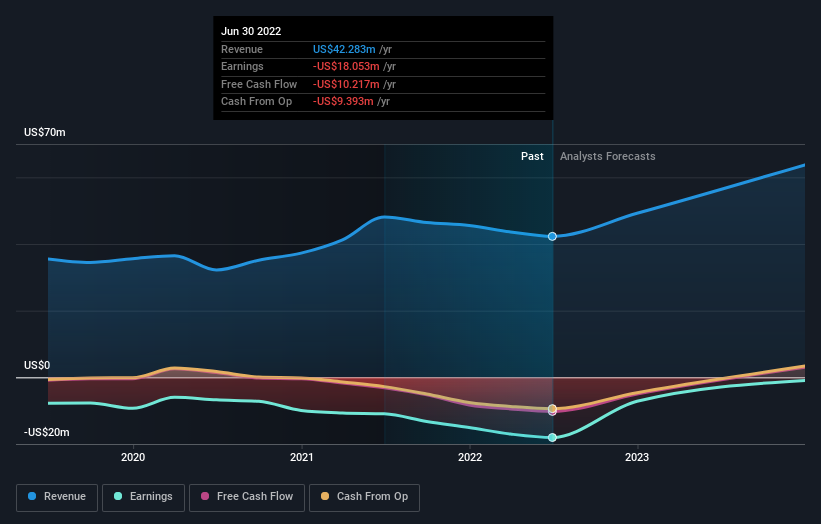Viewport: 821px width, 524px height.
Task: Toggle the Earnings legend button
Action: pyautogui.click(x=143, y=497)
